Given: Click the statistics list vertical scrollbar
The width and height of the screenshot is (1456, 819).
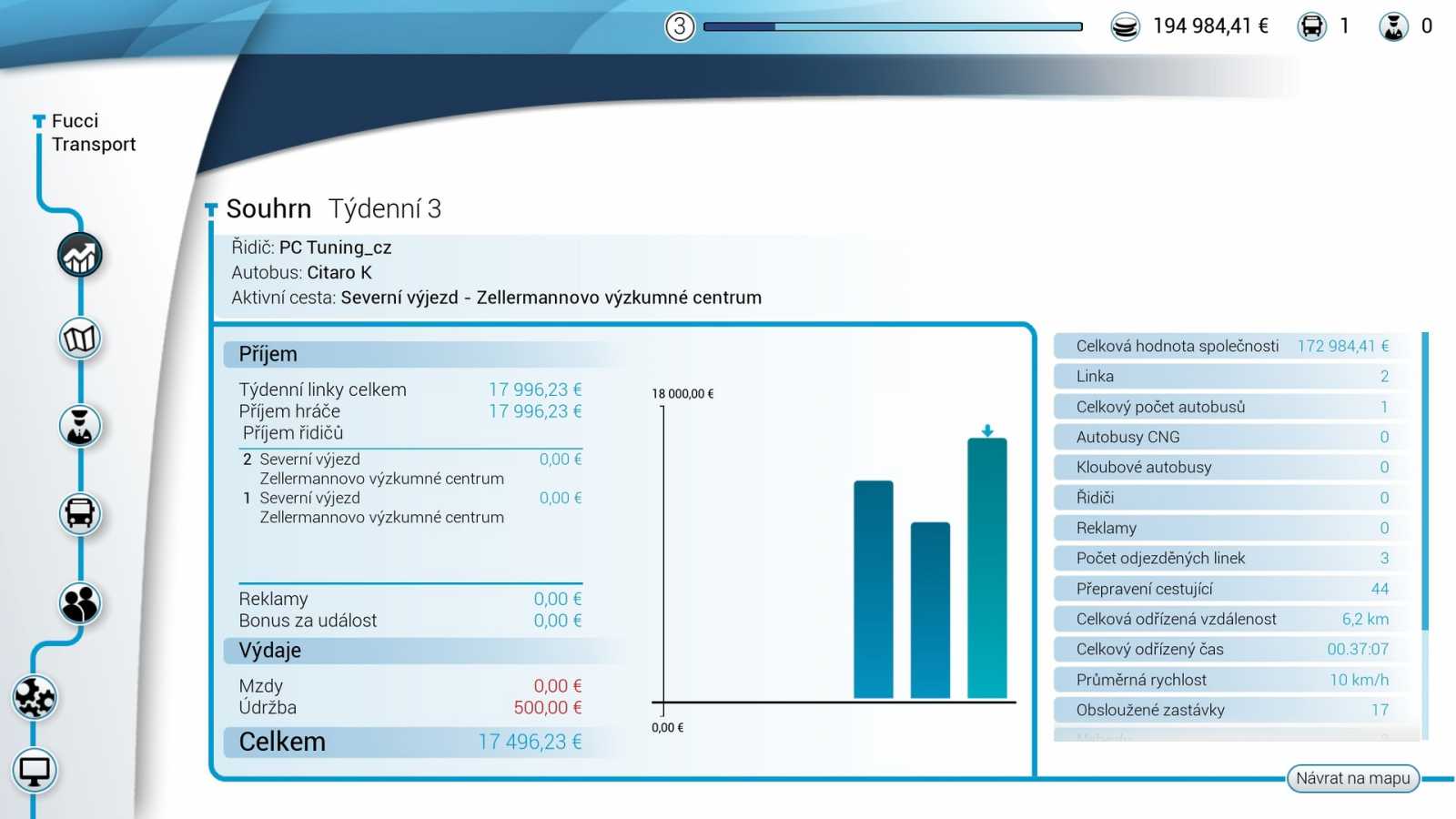Looking at the screenshot, I should [1424, 536].
